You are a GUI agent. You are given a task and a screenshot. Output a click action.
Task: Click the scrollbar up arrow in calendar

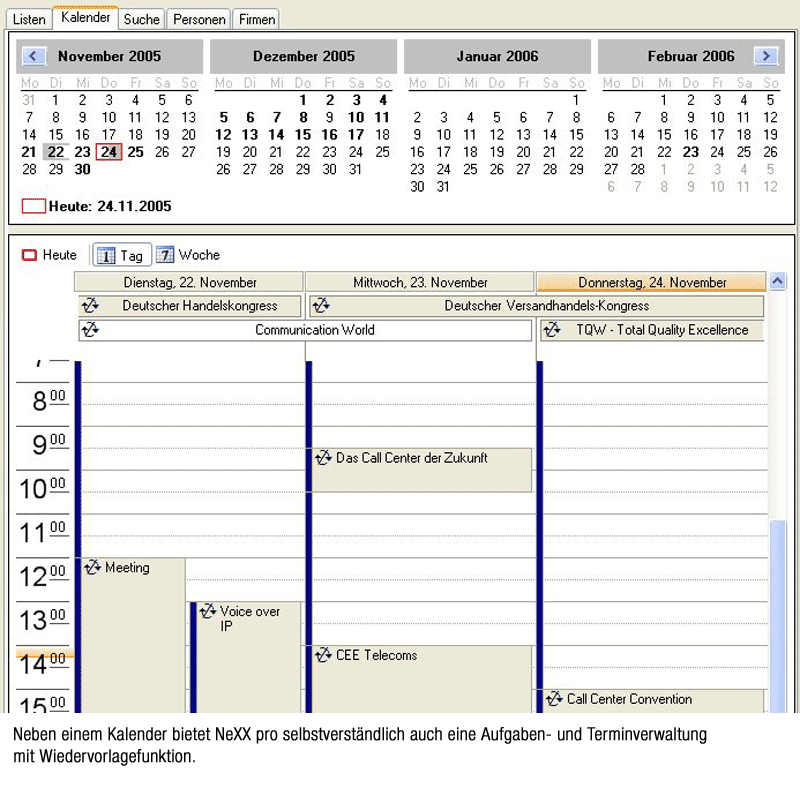click(x=779, y=281)
